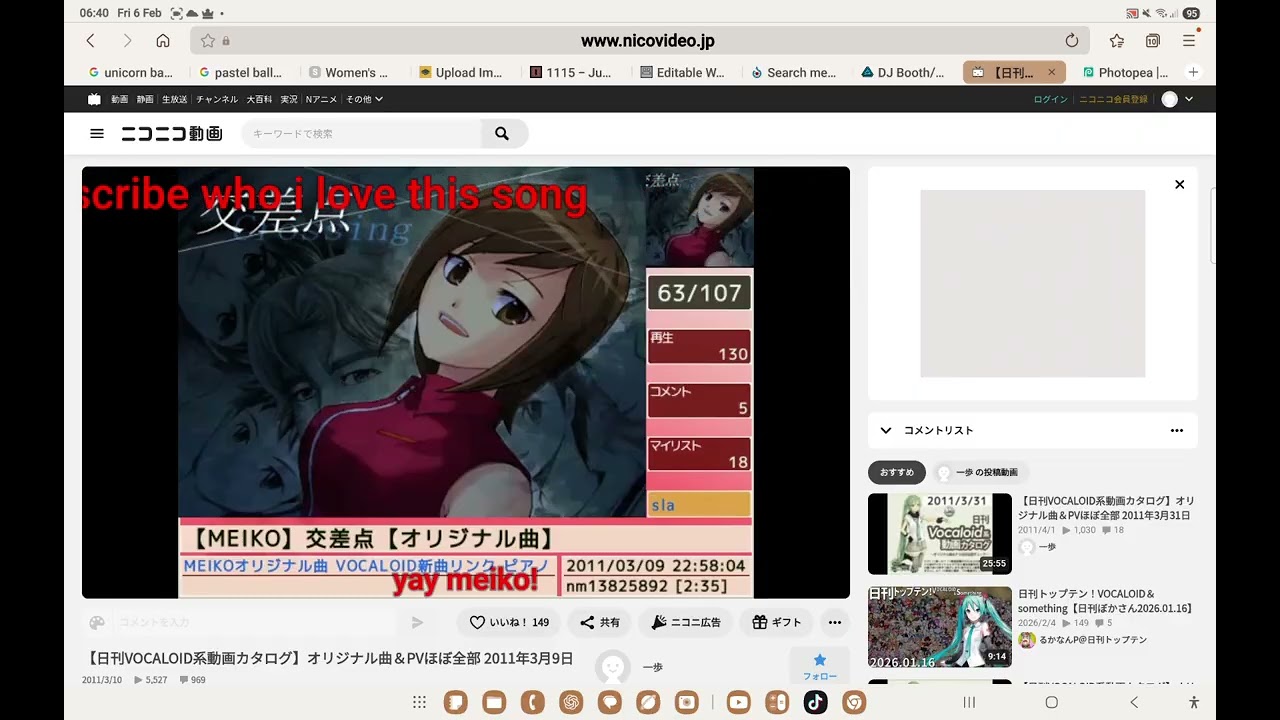The height and width of the screenshot is (720, 1280).
Task: Open the 大百科 menu item
Action: (259, 99)
